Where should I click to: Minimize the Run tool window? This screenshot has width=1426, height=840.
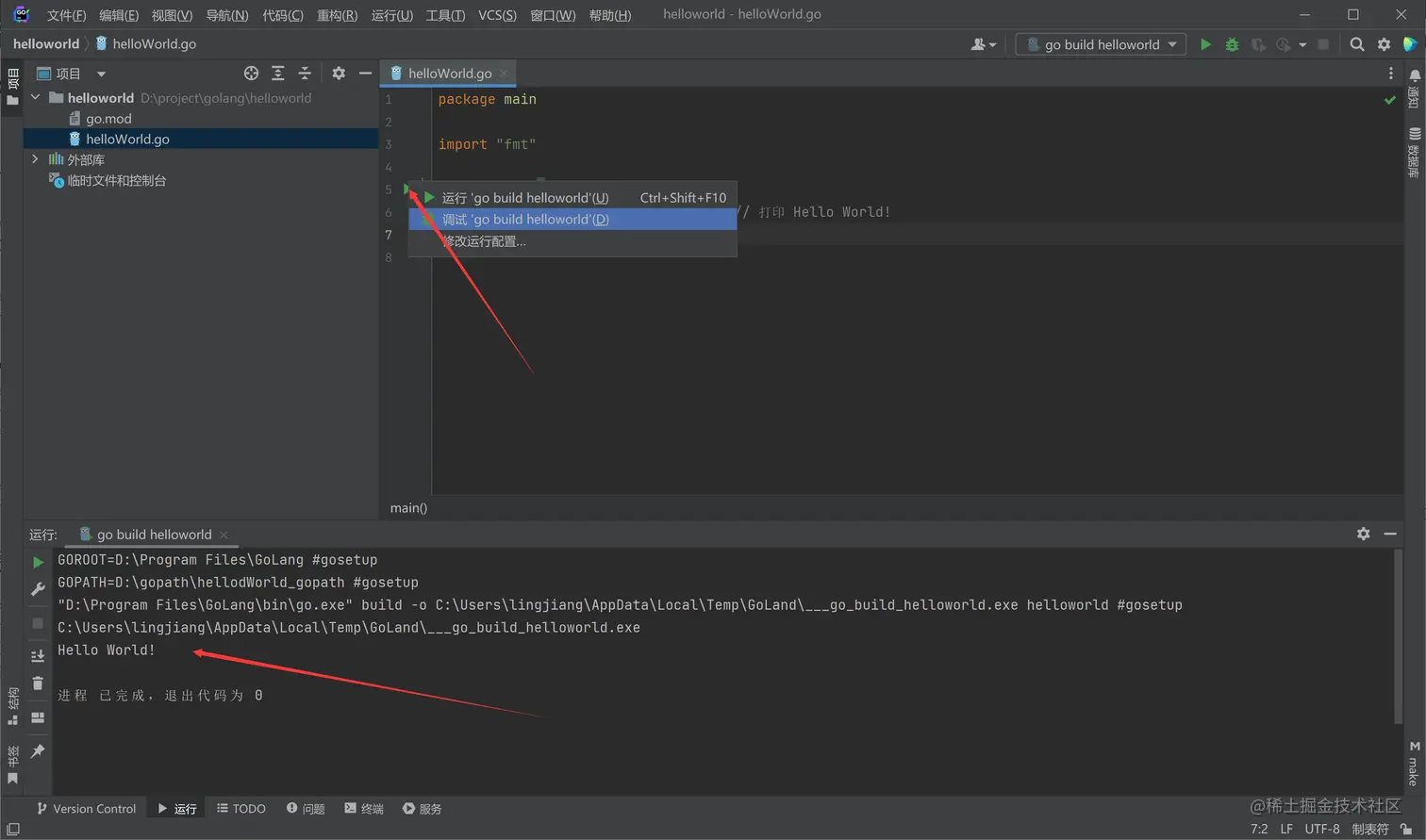[1390, 534]
